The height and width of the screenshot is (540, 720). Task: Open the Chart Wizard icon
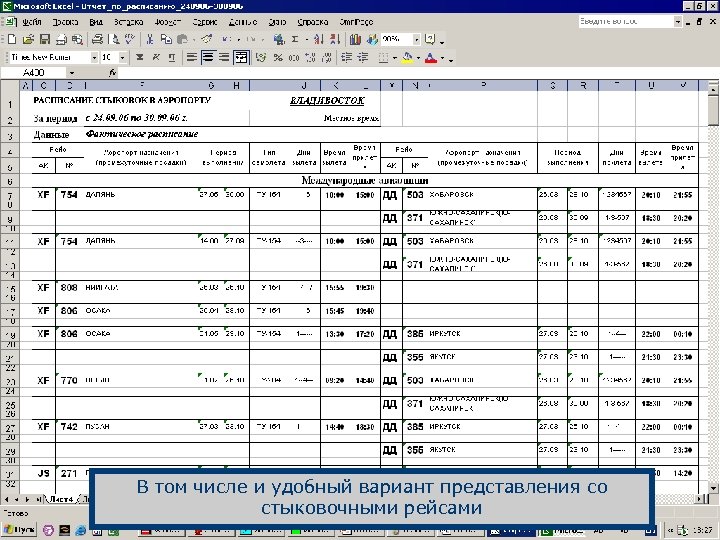(355, 39)
